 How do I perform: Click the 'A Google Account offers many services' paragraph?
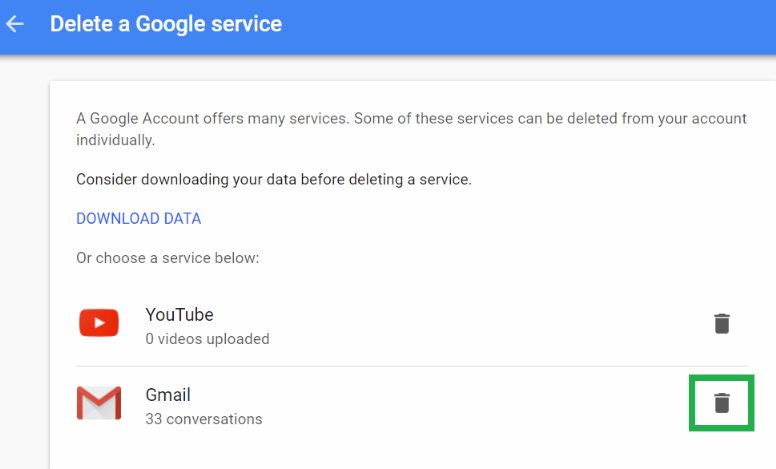(x=411, y=129)
